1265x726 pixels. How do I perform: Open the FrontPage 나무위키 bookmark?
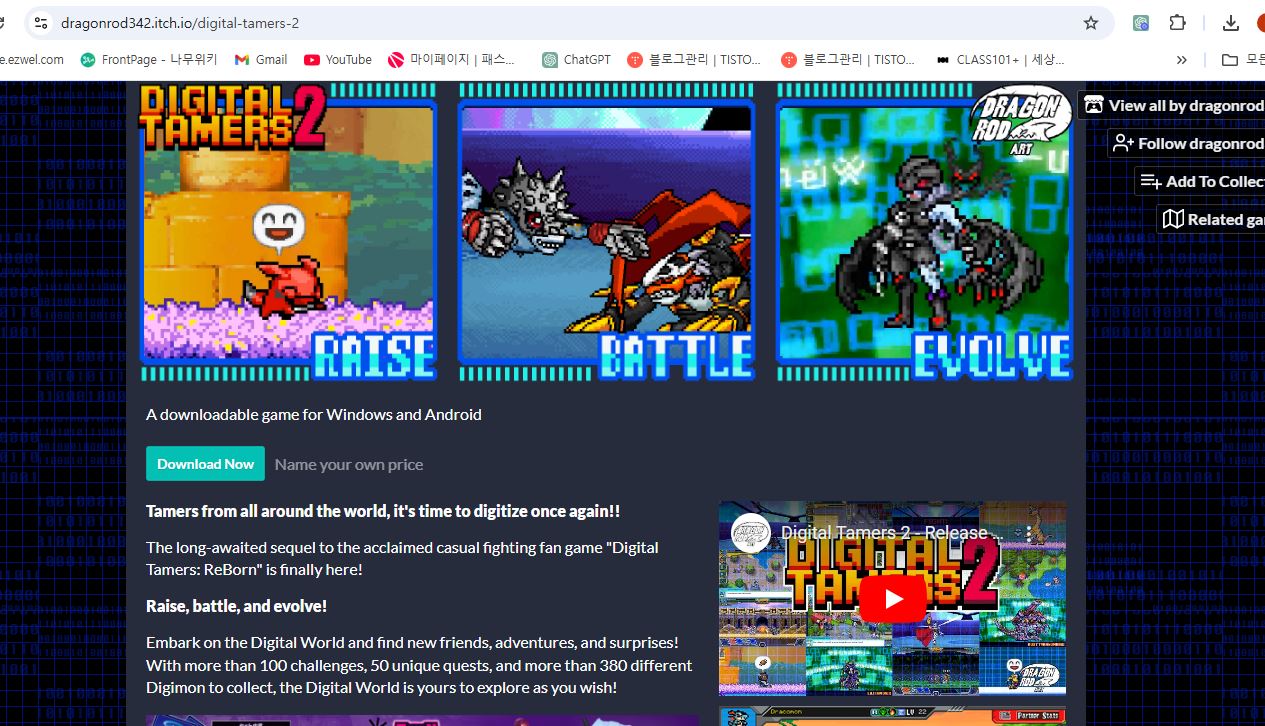[149, 60]
